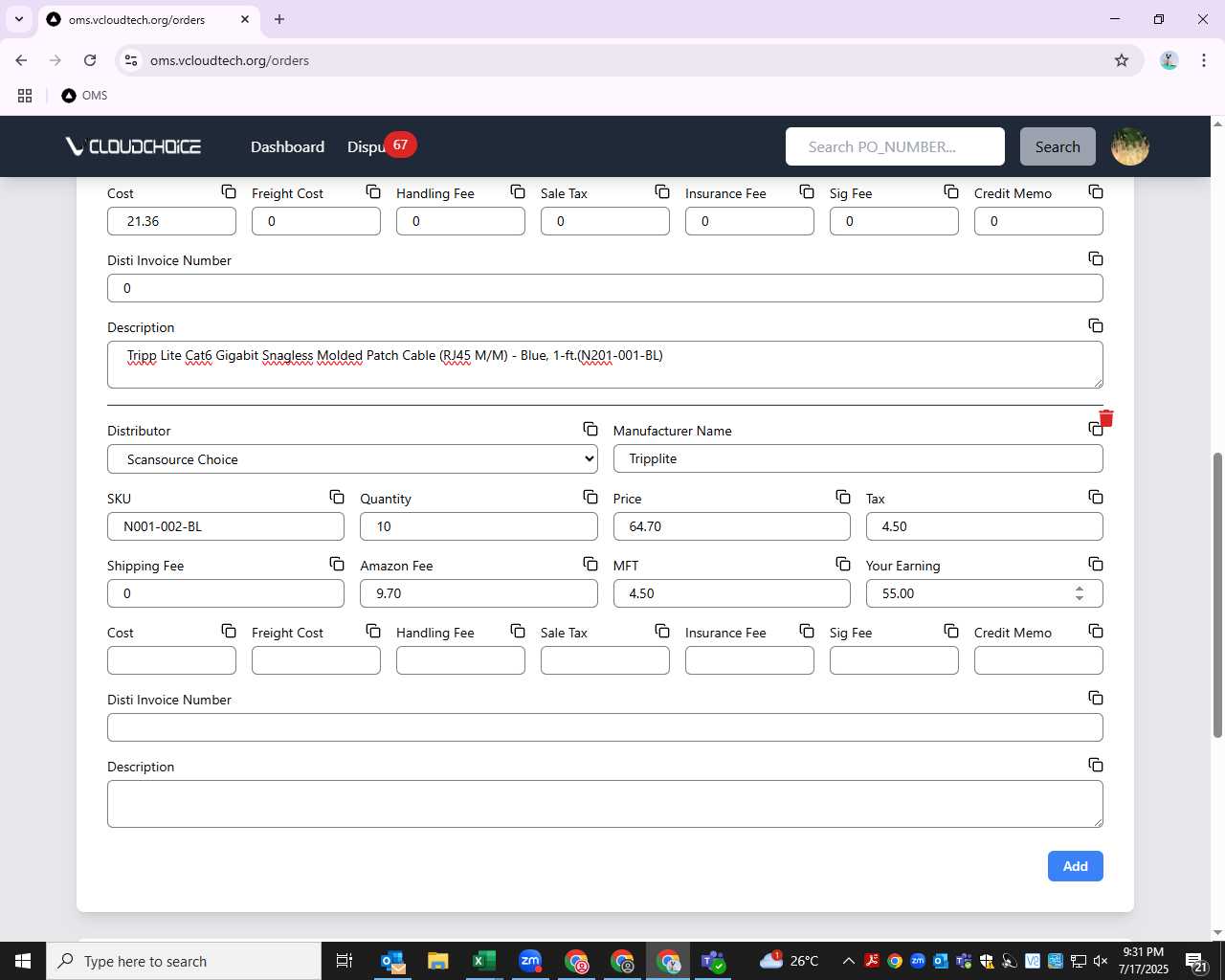Copy the Distributor value via its copy icon
The height and width of the screenshot is (980, 1225).
tap(590, 430)
